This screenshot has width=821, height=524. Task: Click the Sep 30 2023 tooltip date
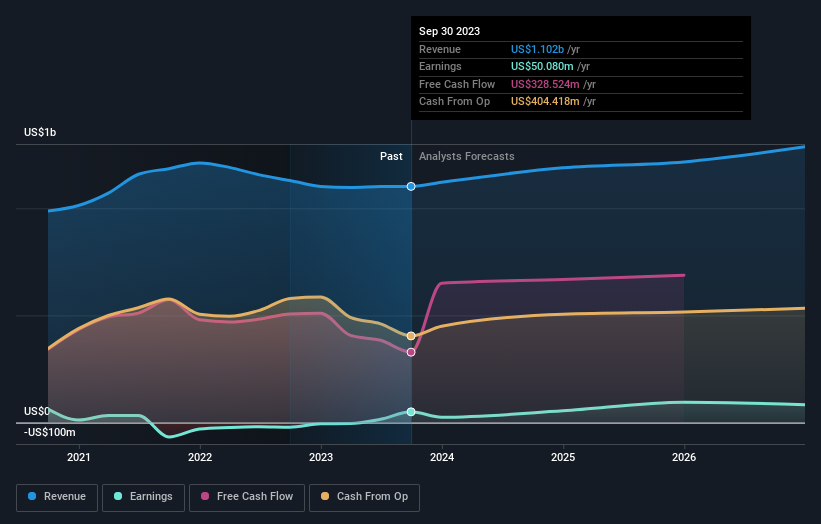(449, 31)
